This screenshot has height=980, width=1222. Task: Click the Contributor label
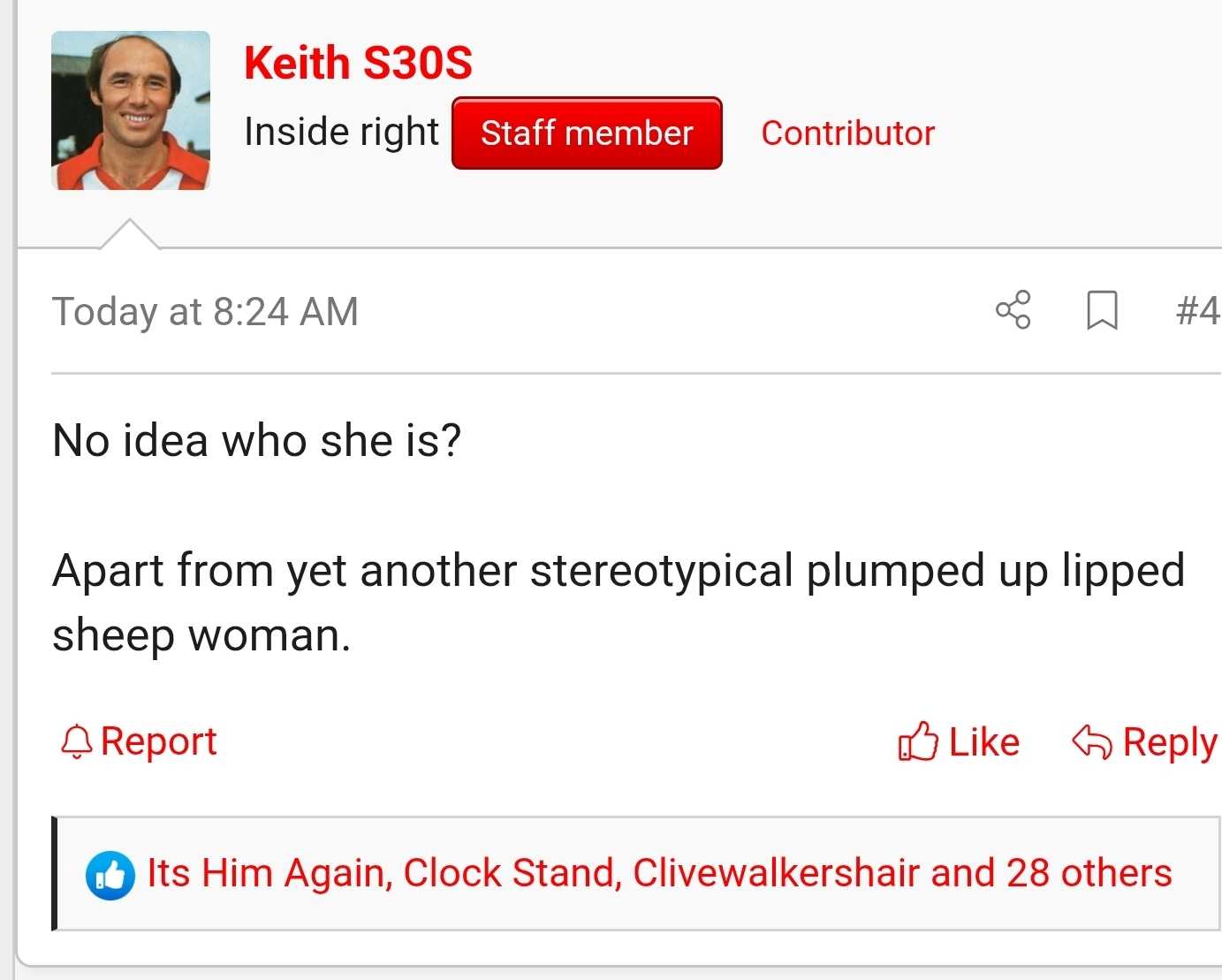pos(847,133)
